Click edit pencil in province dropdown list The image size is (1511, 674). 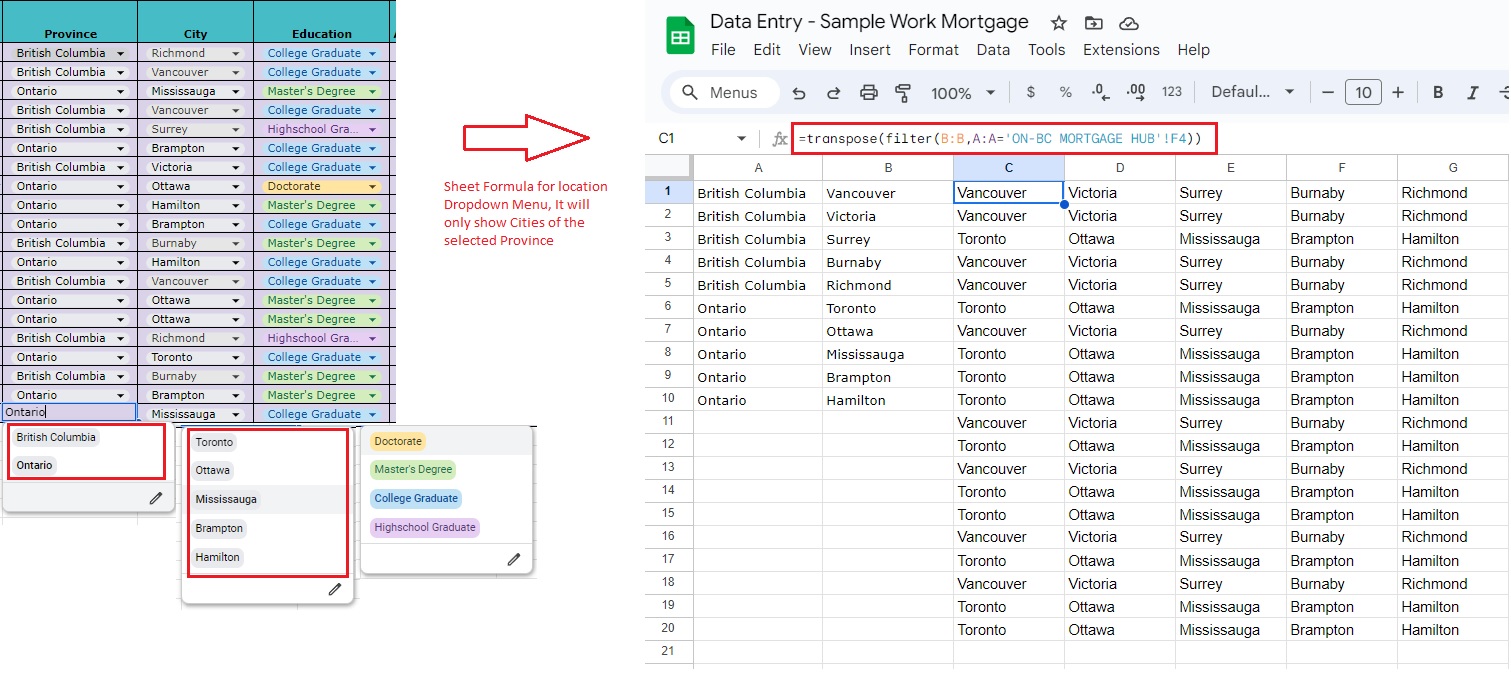[156, 498]
